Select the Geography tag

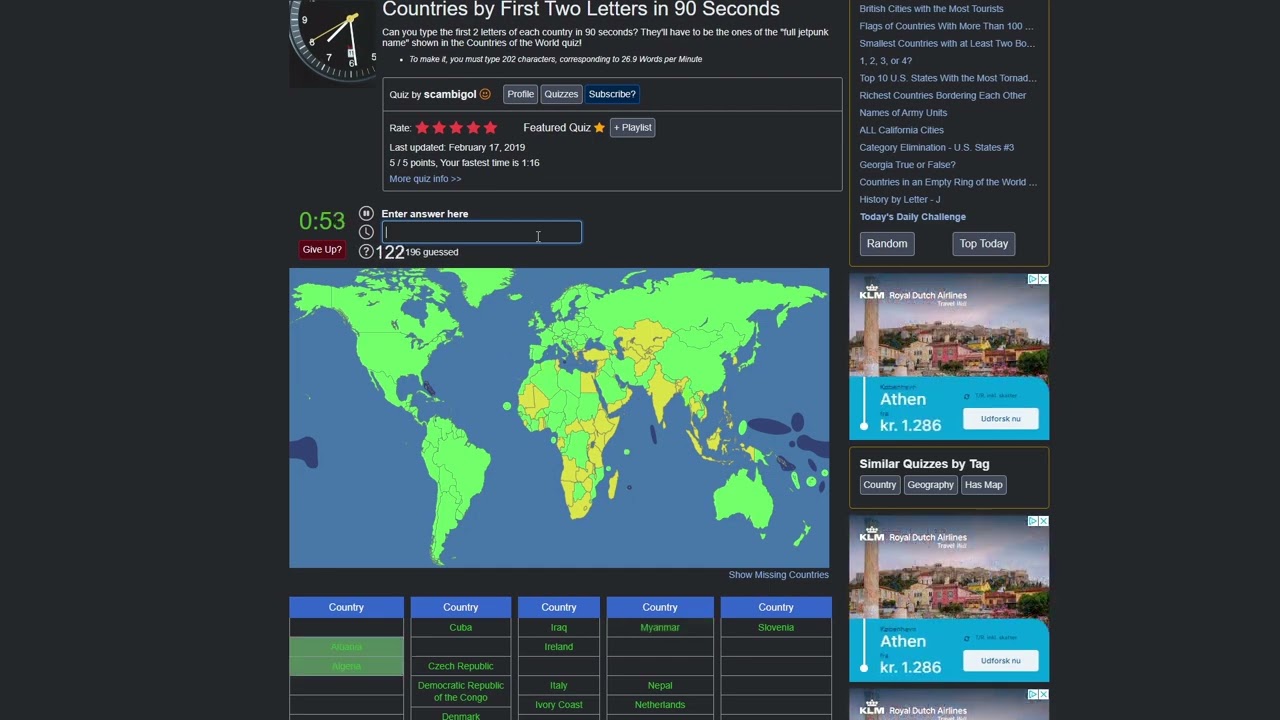pos(930,485)
